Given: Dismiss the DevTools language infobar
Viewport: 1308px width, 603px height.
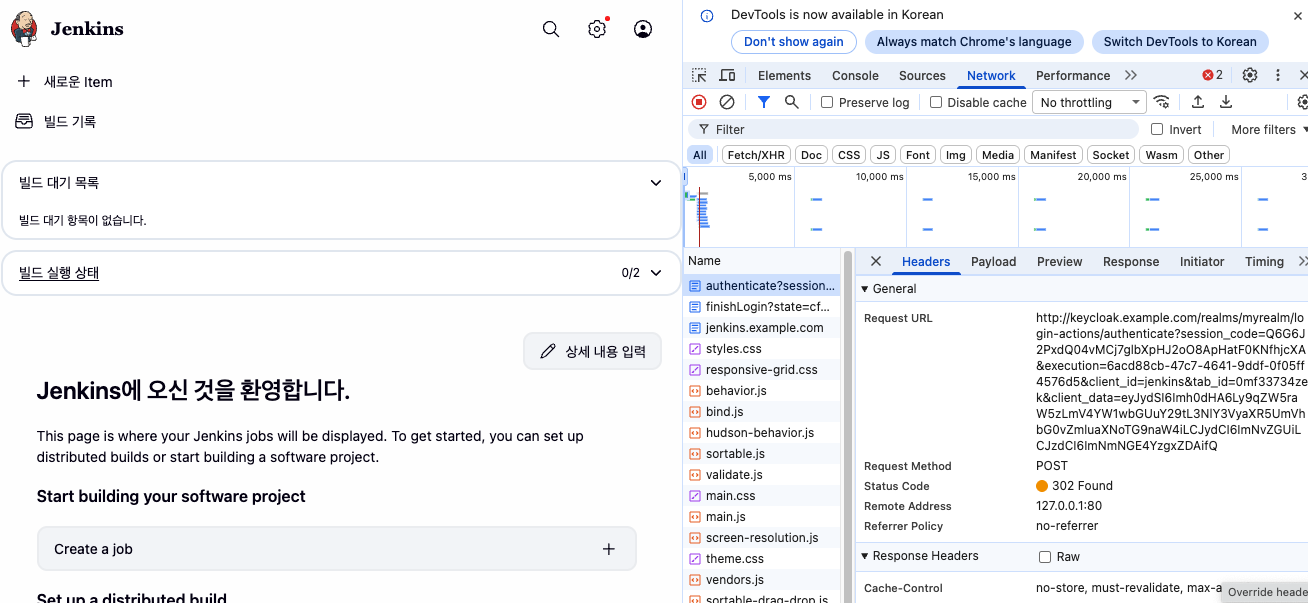Looking at the screenshot, I should click(x=1297, y=15).
